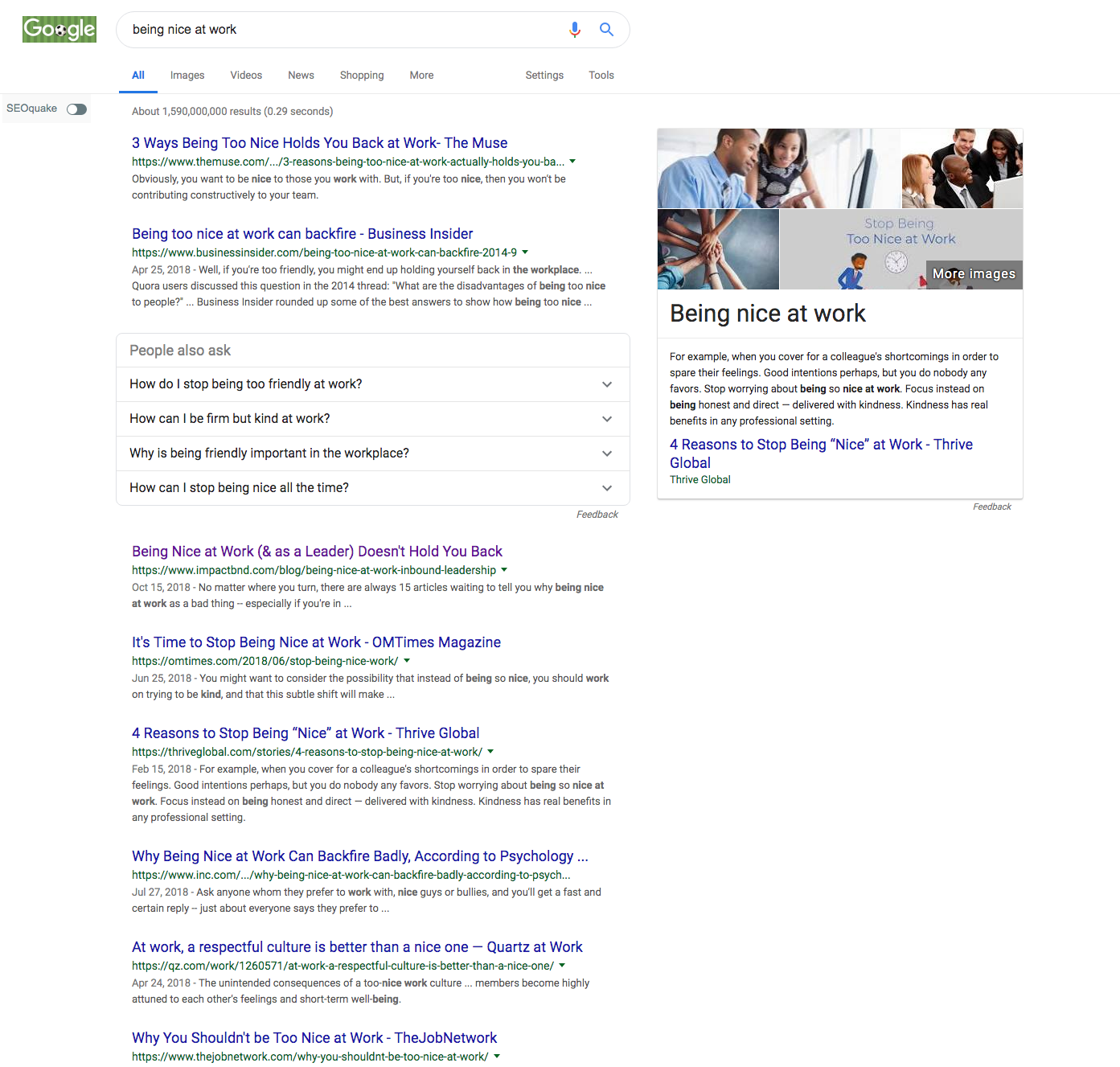
Task: Open the News tab
Action: (301, 75)
